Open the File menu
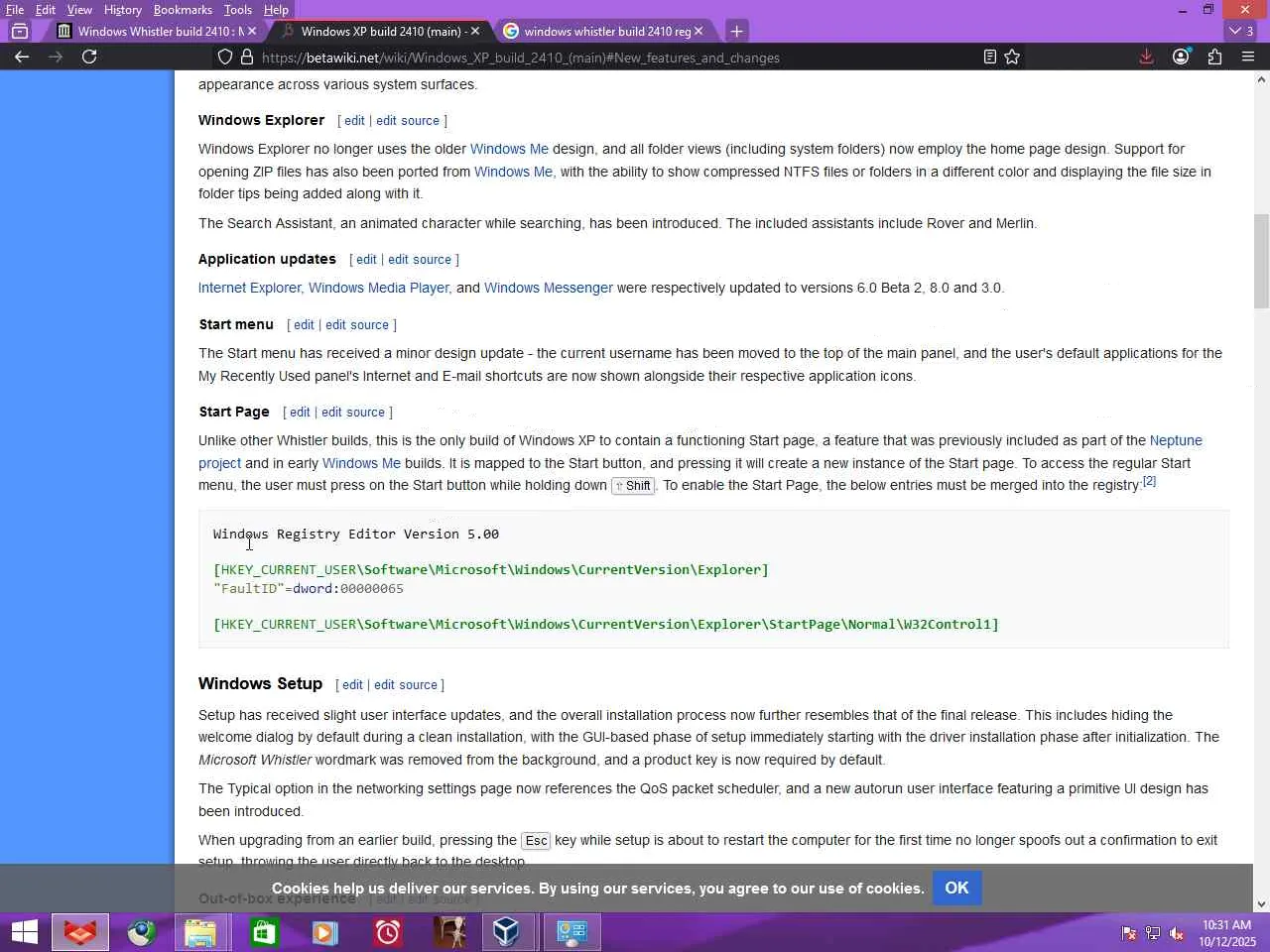The image size is (1270, 952). coord(15,10)
